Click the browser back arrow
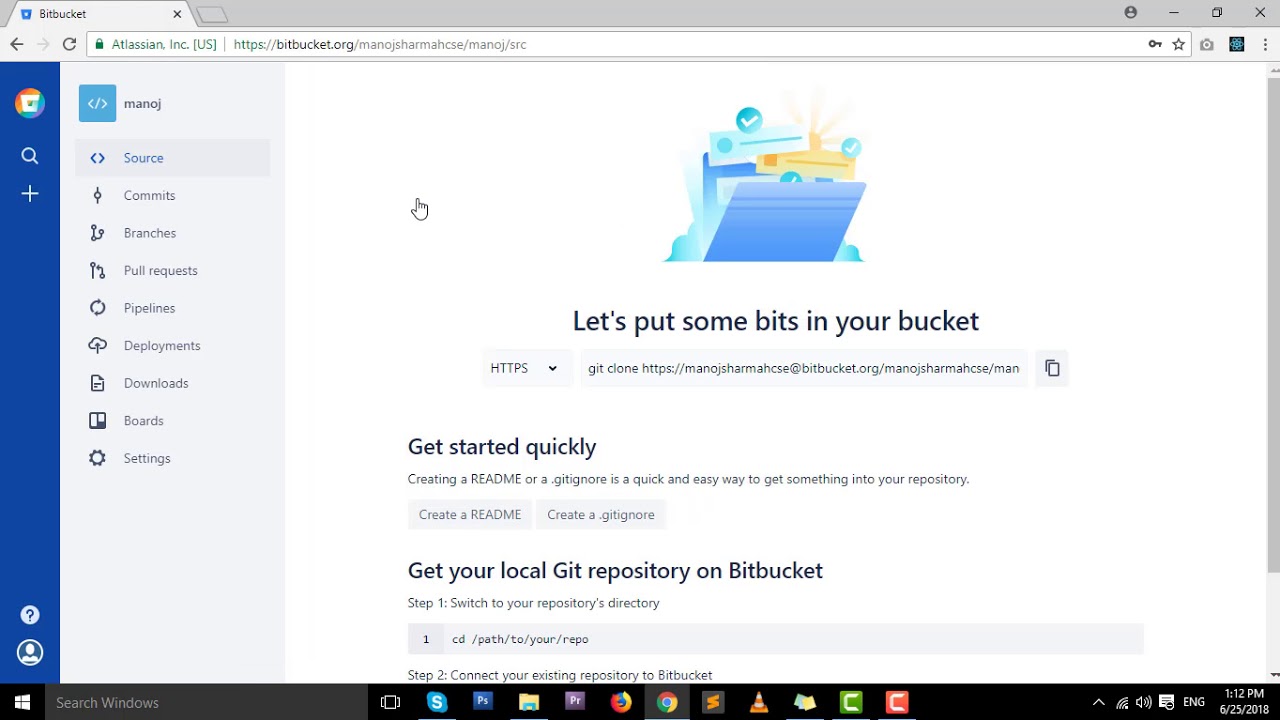The image size is (1280, 720). tap(16, 44)
